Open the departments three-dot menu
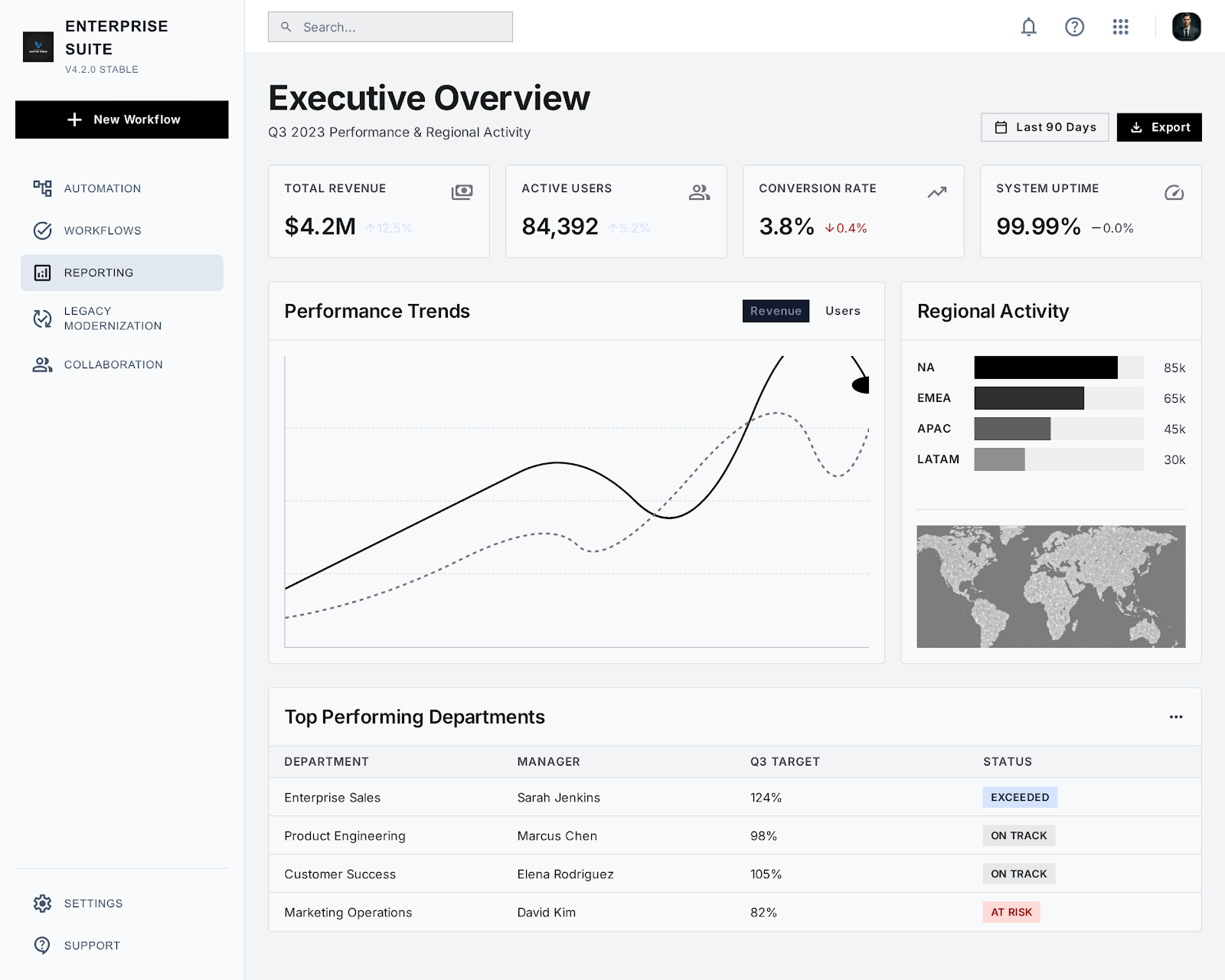This screenshot has width=1225, height=980. point(1176,717)
